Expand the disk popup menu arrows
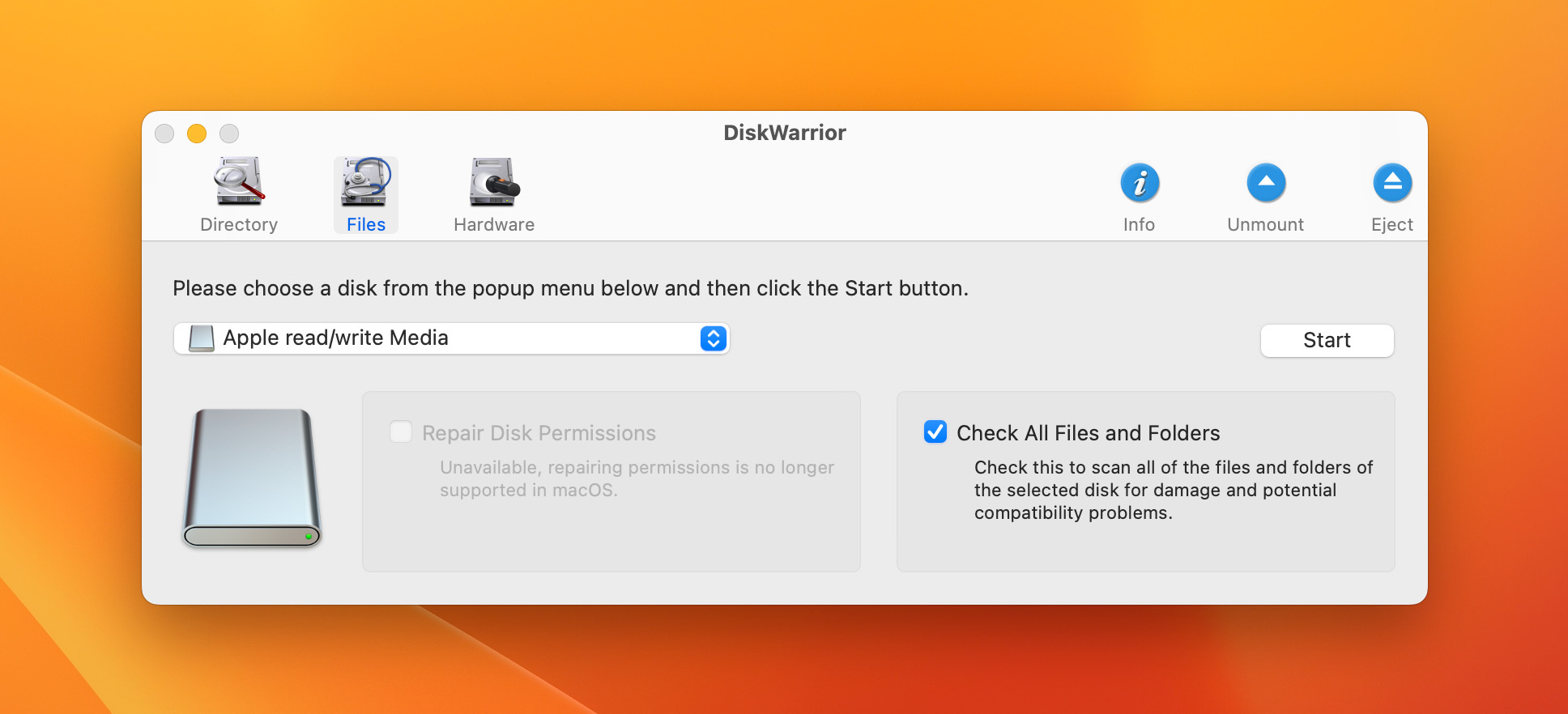The image size is (1568, 714). tap(713, 338)
